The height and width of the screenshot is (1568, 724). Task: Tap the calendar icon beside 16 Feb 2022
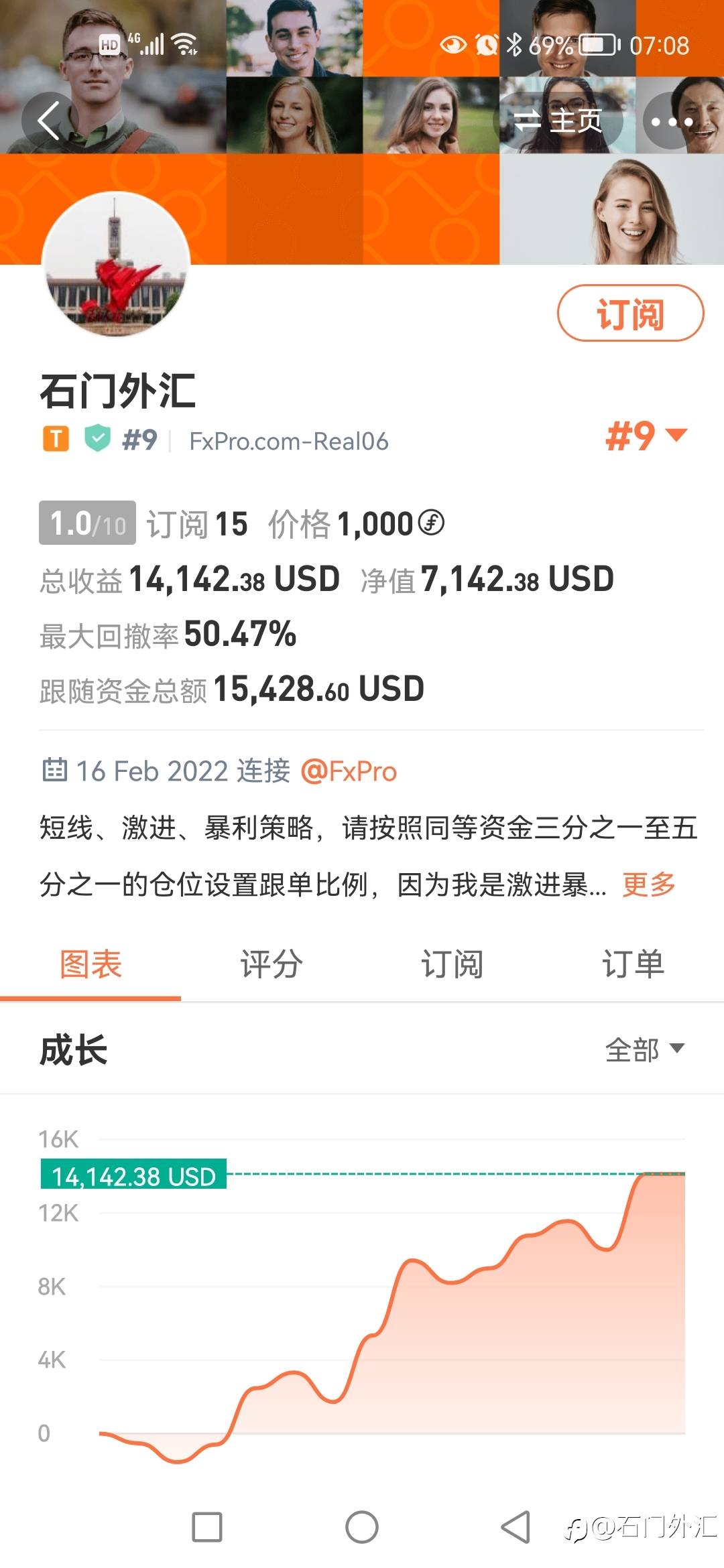pyautogui.click(x=54, y=770)
